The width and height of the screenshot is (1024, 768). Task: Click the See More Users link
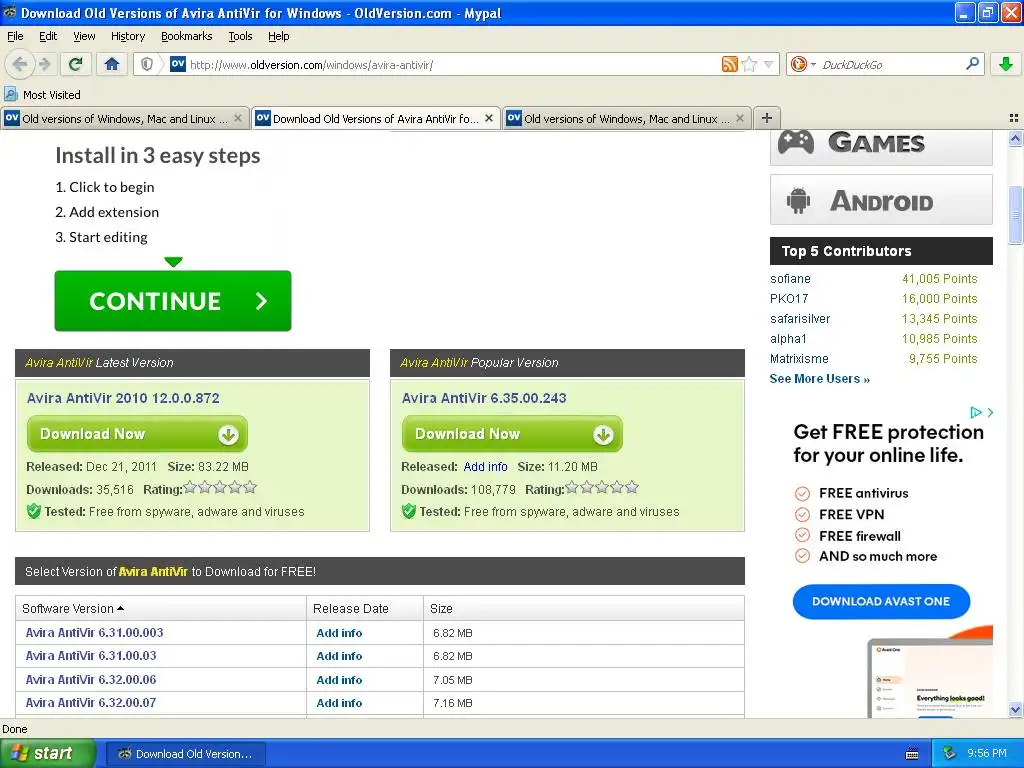820,379
